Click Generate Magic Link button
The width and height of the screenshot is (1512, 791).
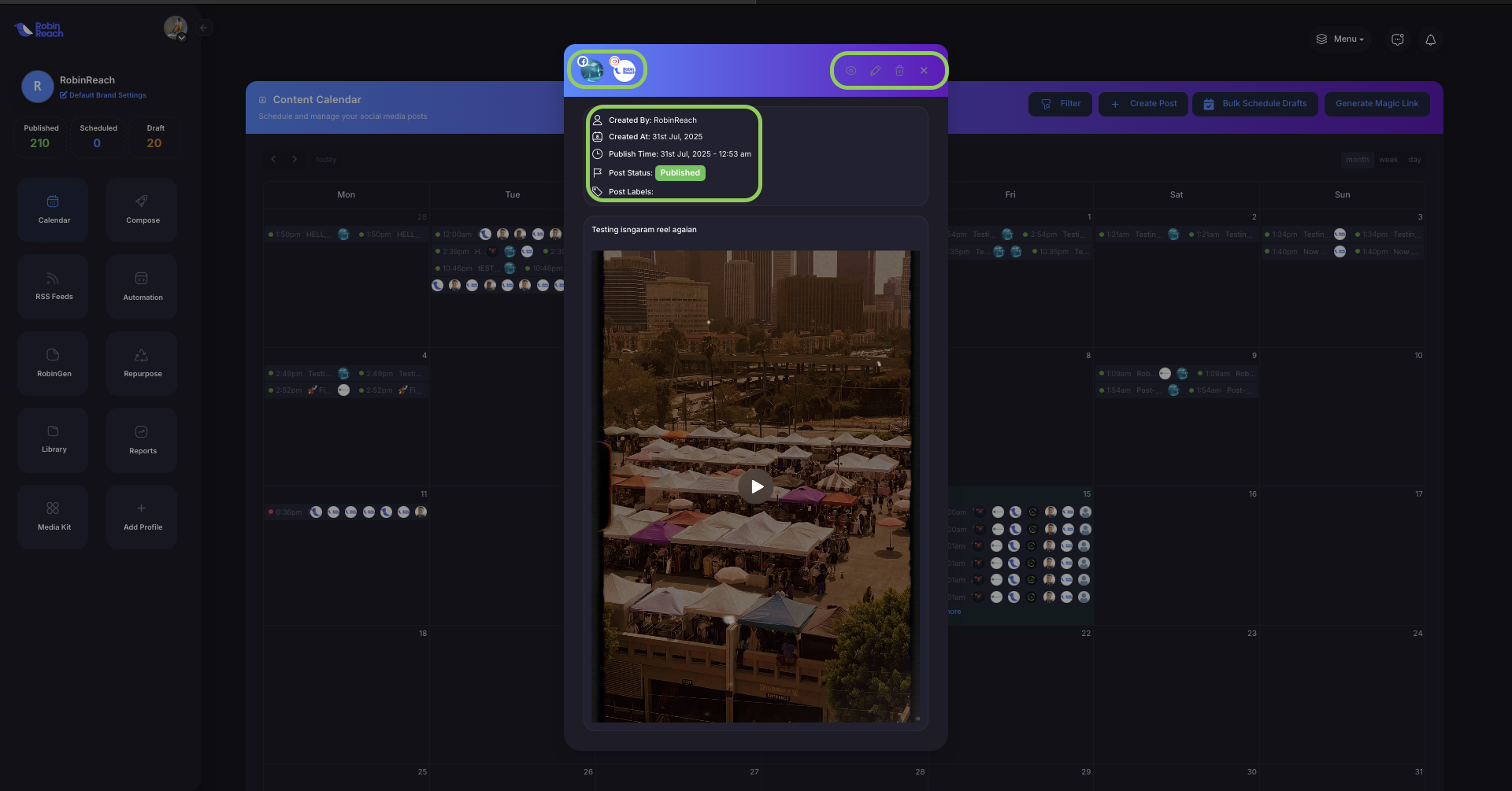click(1377, 104)
